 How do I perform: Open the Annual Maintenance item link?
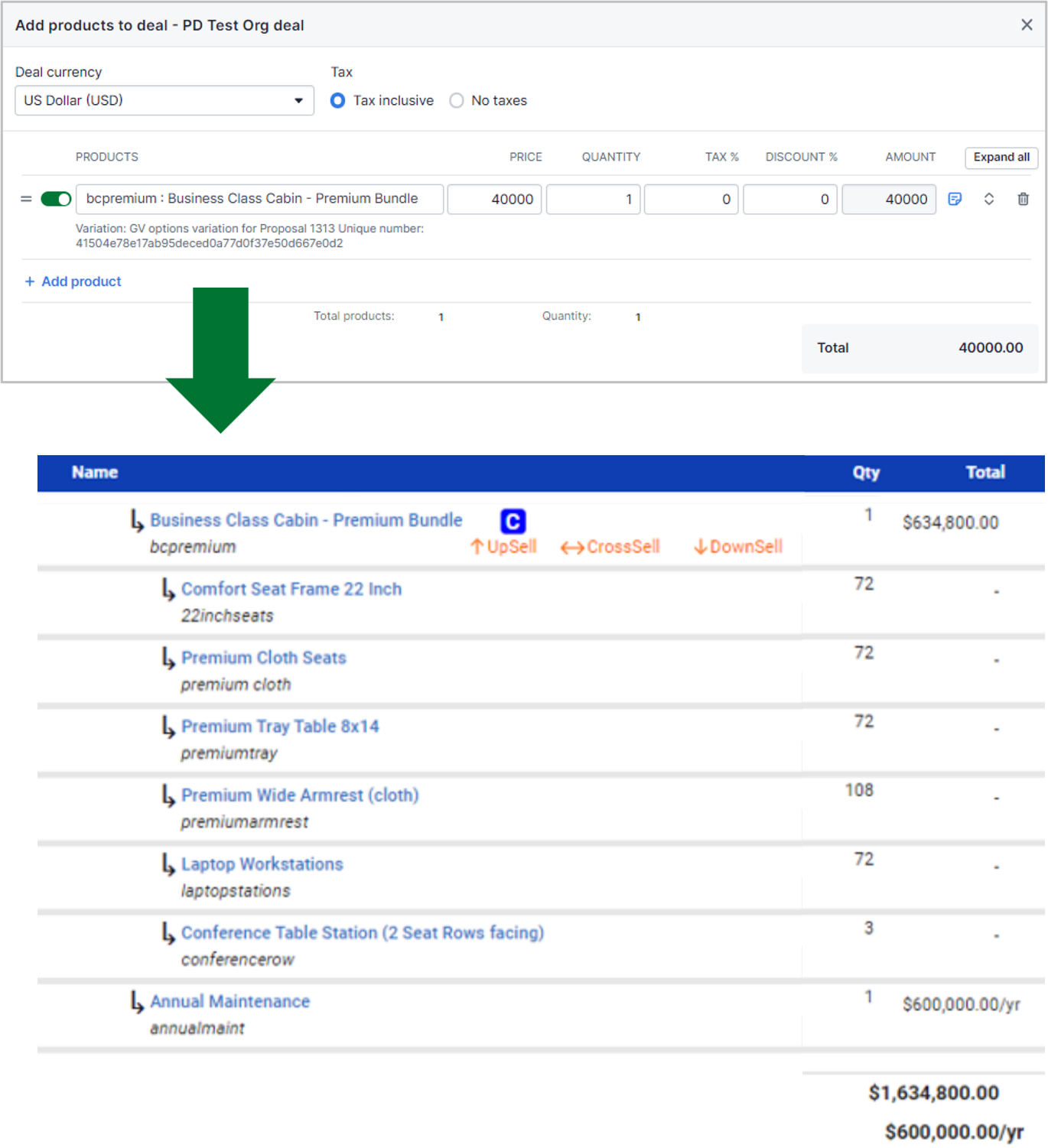pyautogui.click(x=229, y=1001)
